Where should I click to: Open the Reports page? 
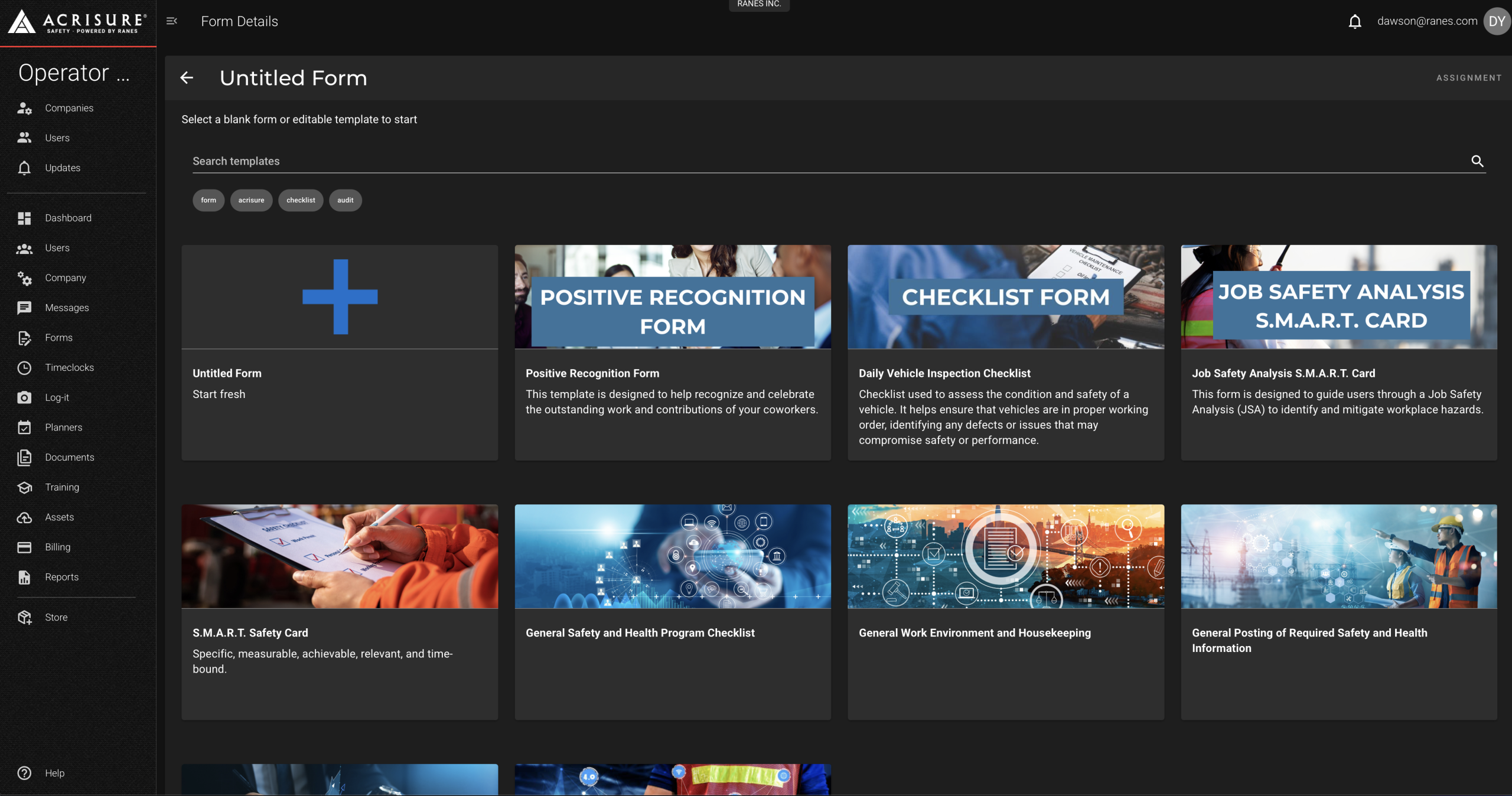point(61,577)
